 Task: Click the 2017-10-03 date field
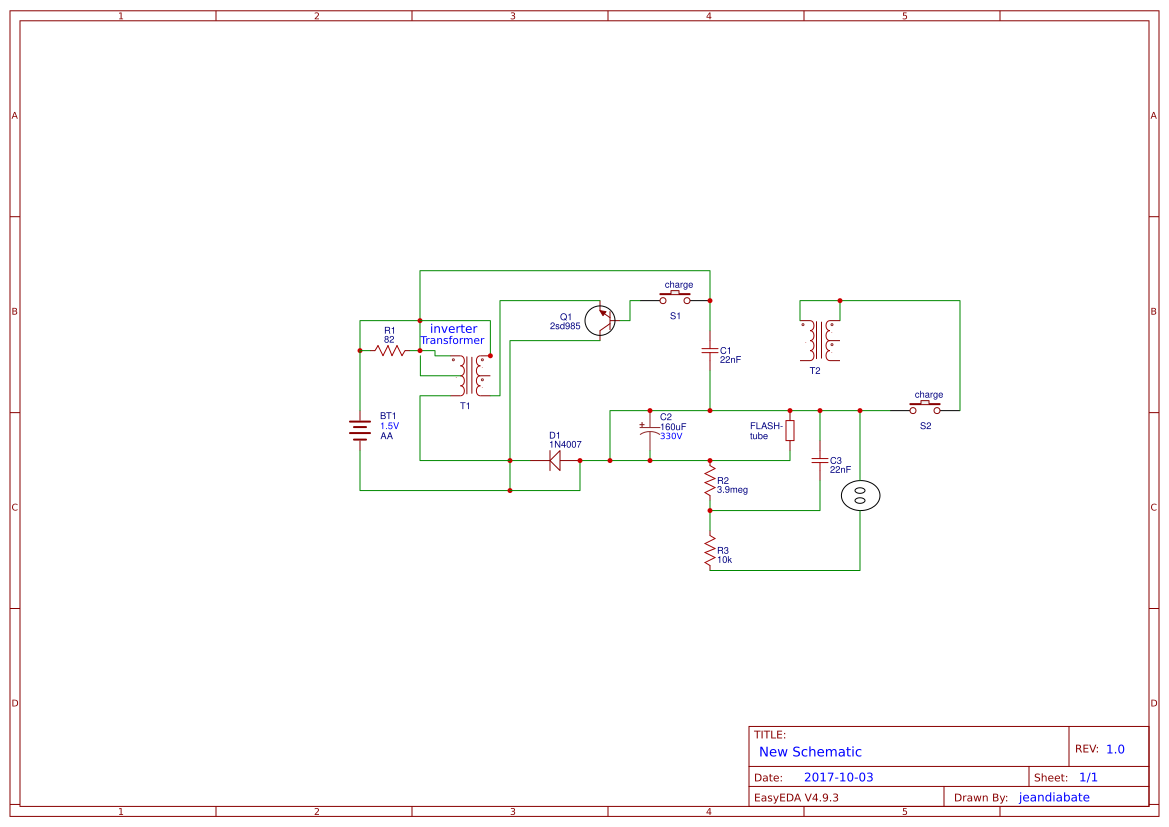[x=839, y=776]
